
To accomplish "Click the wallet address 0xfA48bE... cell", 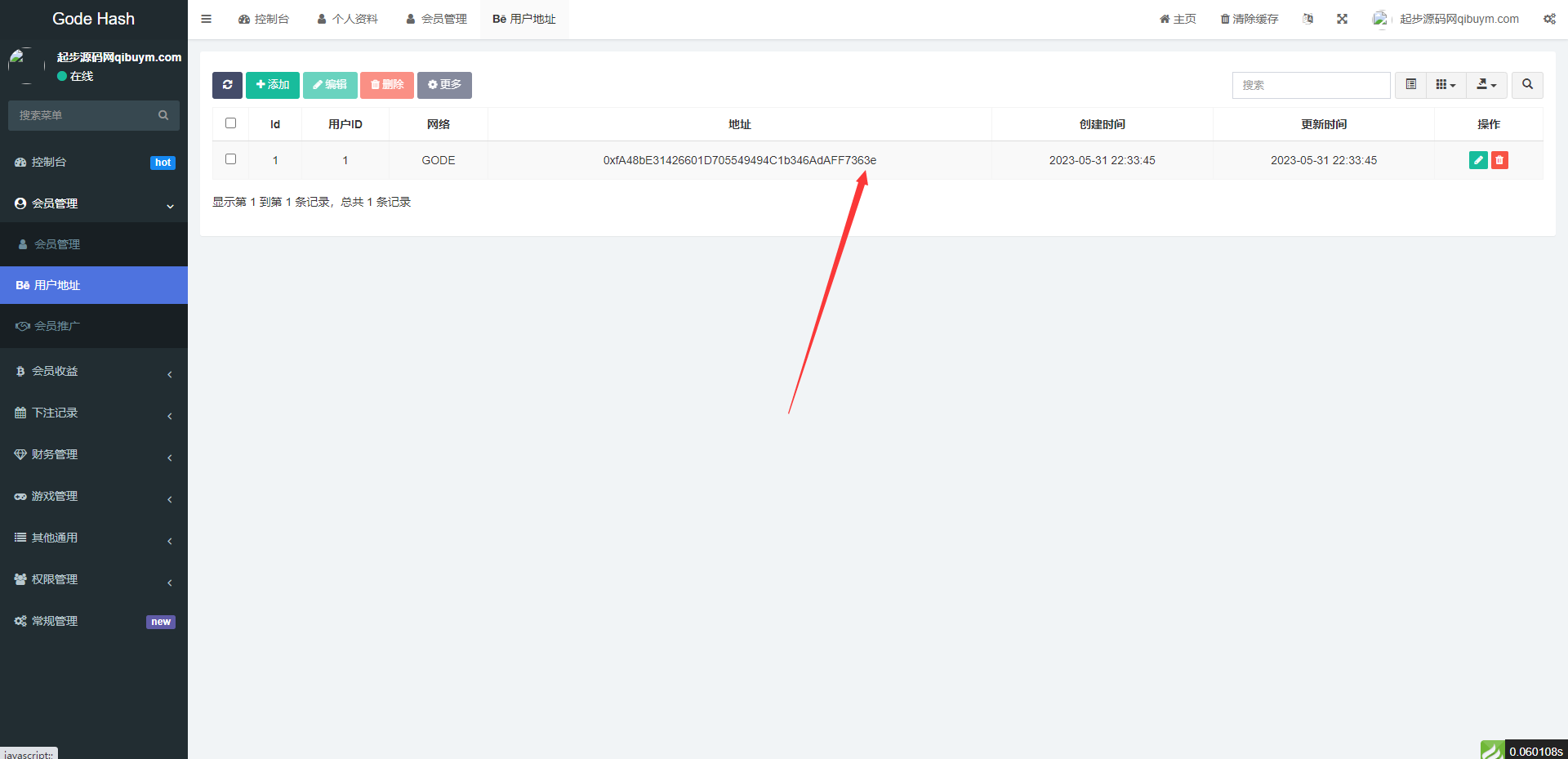I will [x=740, y=160].
